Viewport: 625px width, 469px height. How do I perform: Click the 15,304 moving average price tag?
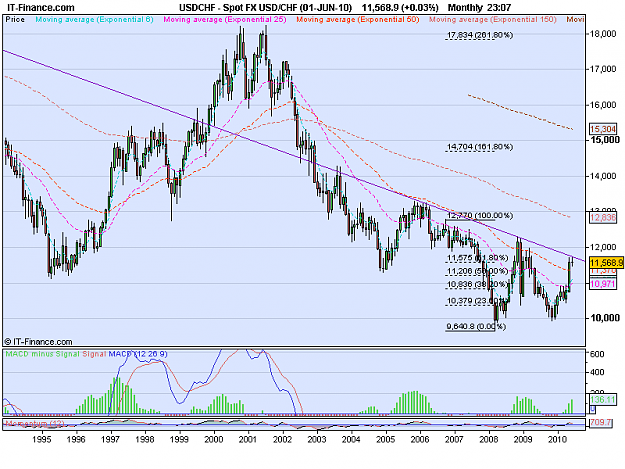[603, 129]
